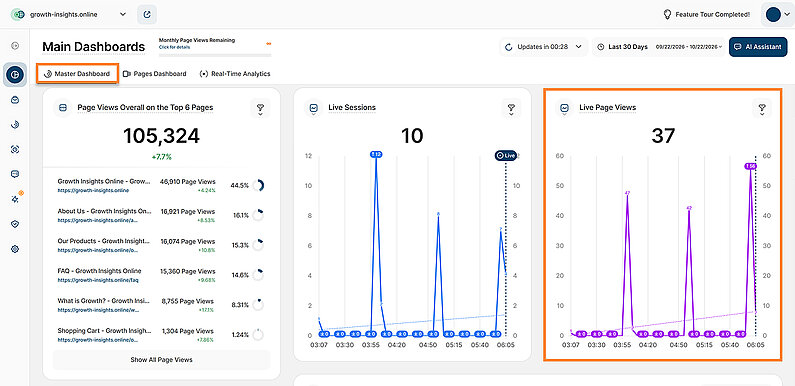Expand the sidebar with the arrow circle icon
The width and height of the screenshot is (795, 386).
tap(15, 46)
